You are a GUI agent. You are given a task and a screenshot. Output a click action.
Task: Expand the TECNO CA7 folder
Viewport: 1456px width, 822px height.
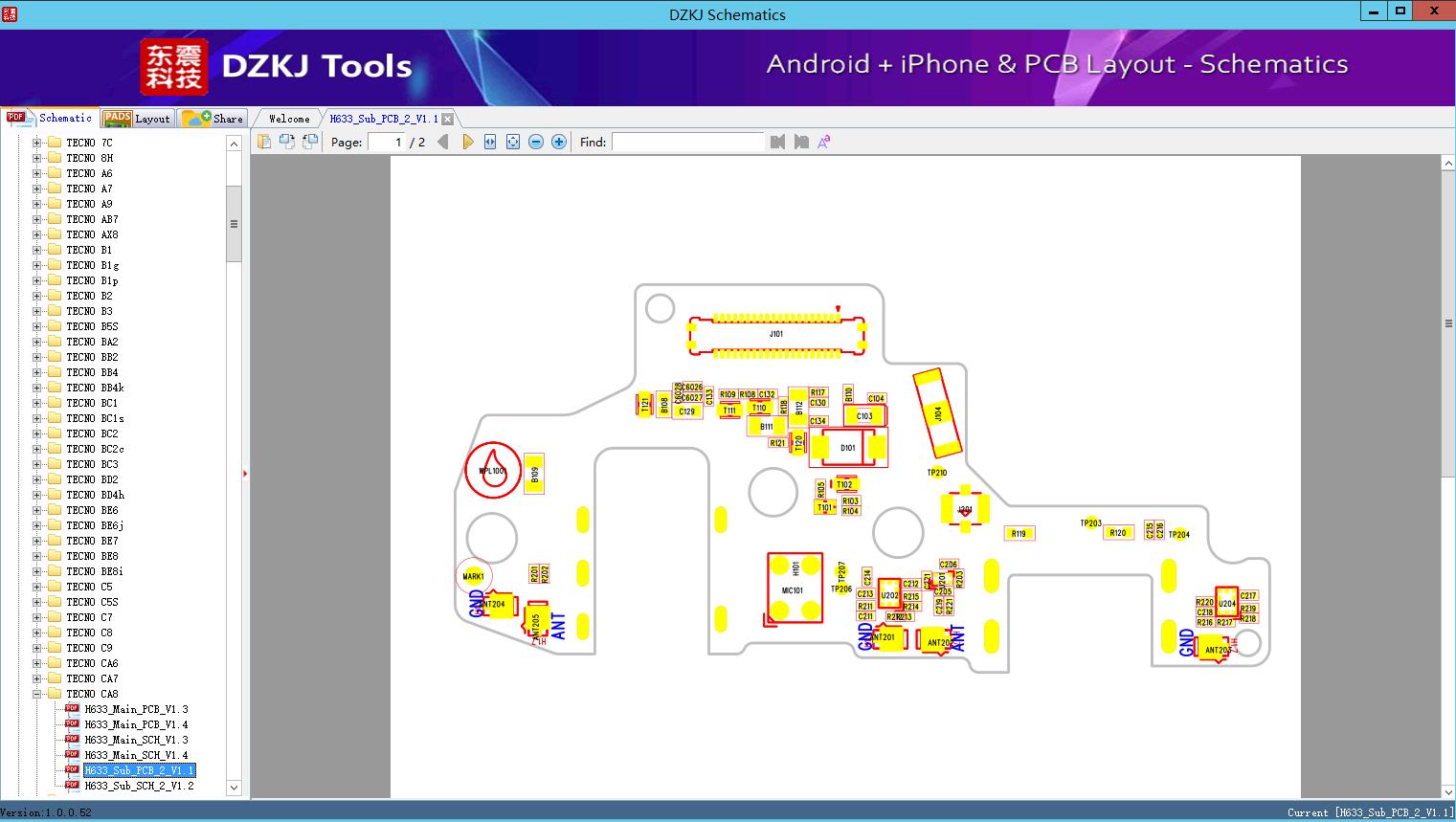tap(37, 678)
